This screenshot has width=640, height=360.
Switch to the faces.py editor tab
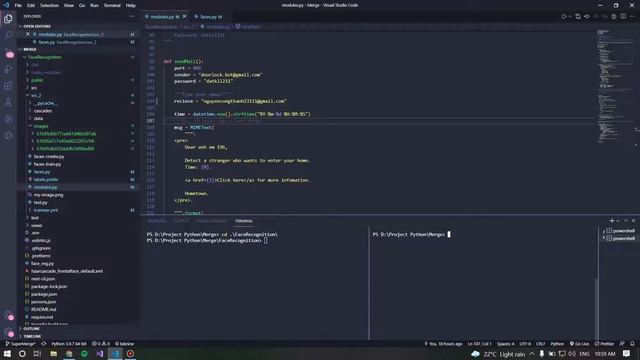[209, 17]
